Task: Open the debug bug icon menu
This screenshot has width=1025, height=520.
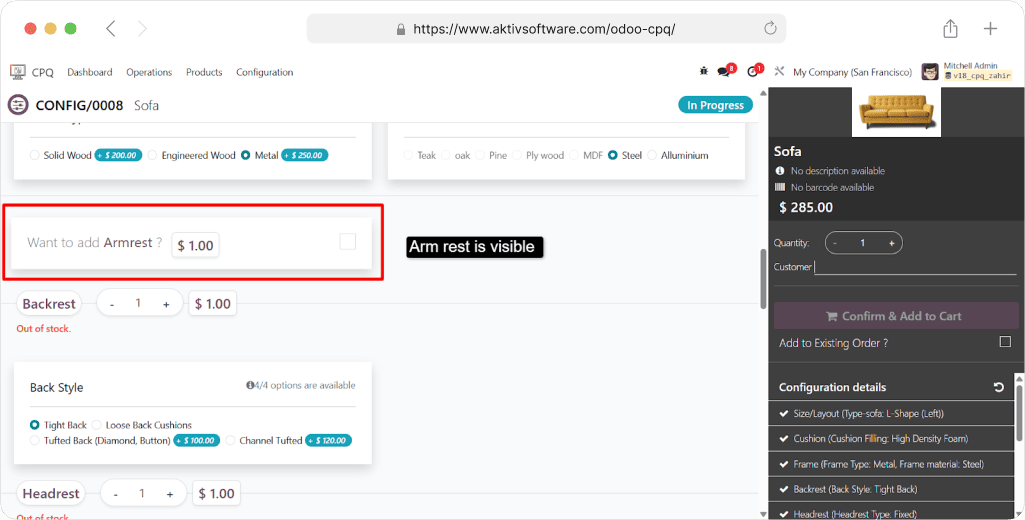Action: tap(704, 72)
